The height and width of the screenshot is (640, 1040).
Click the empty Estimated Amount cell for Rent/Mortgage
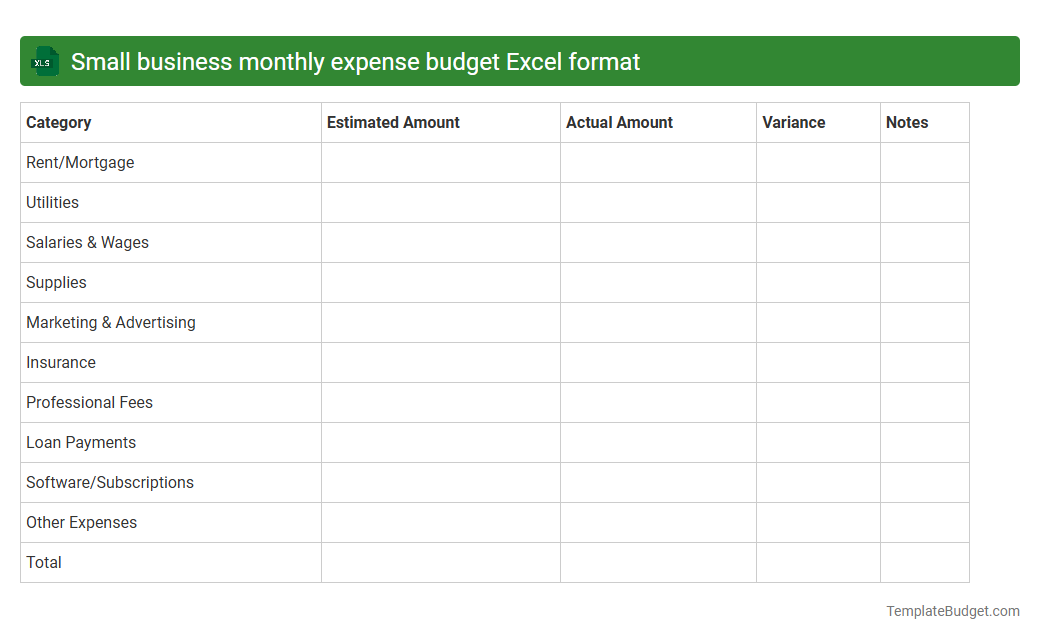point(440,162)
